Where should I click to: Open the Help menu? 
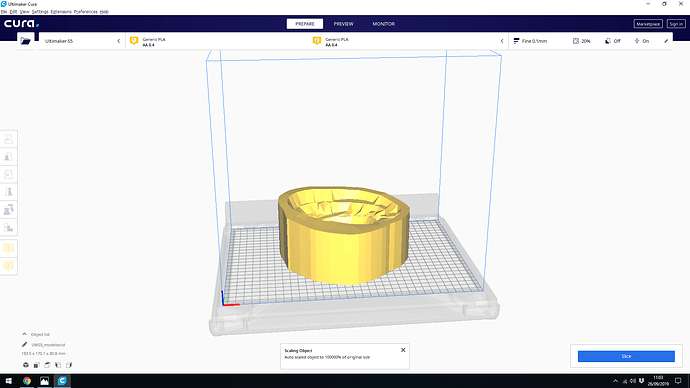(104, 11)
